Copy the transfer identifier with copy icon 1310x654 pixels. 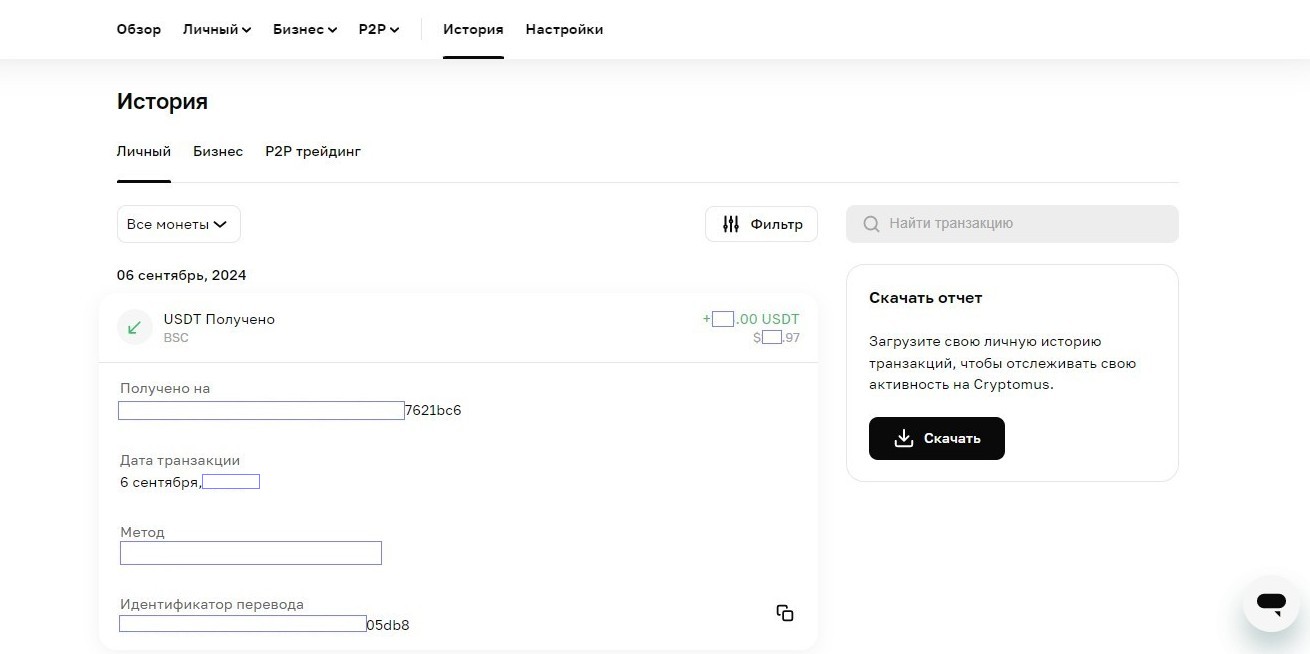[785, 613]
